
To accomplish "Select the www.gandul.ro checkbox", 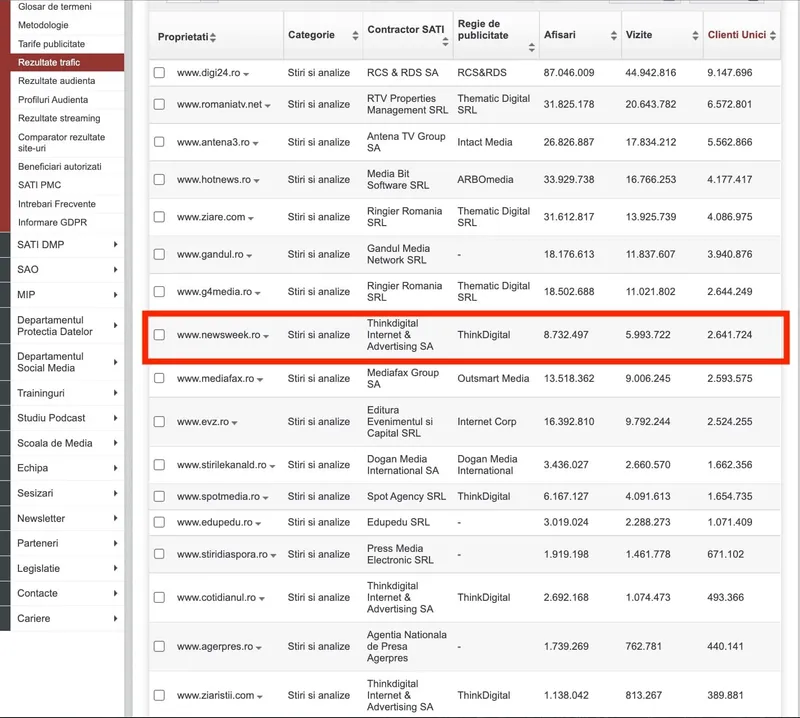I will point(159,254).
